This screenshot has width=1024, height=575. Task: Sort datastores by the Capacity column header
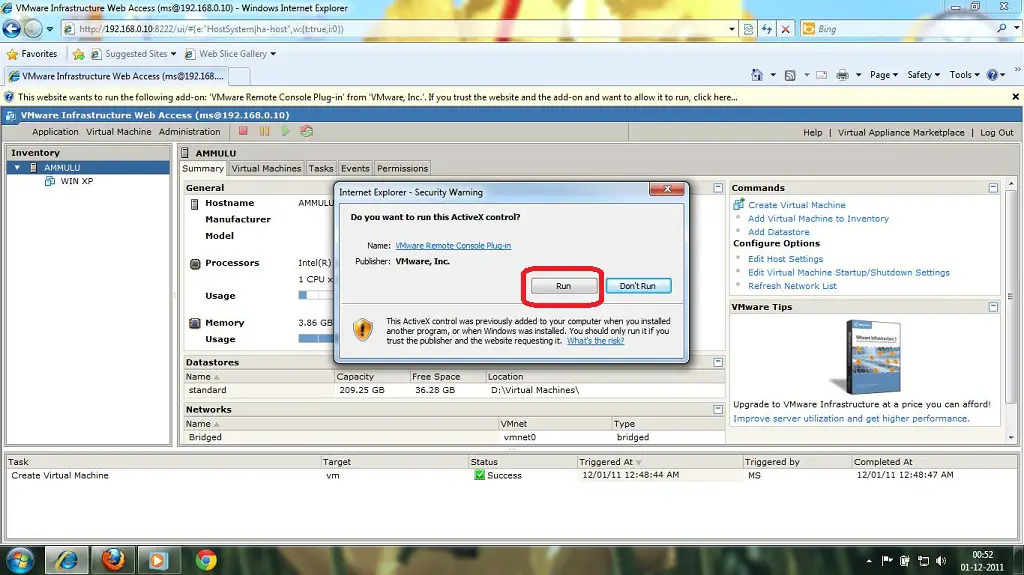(371, 377)
